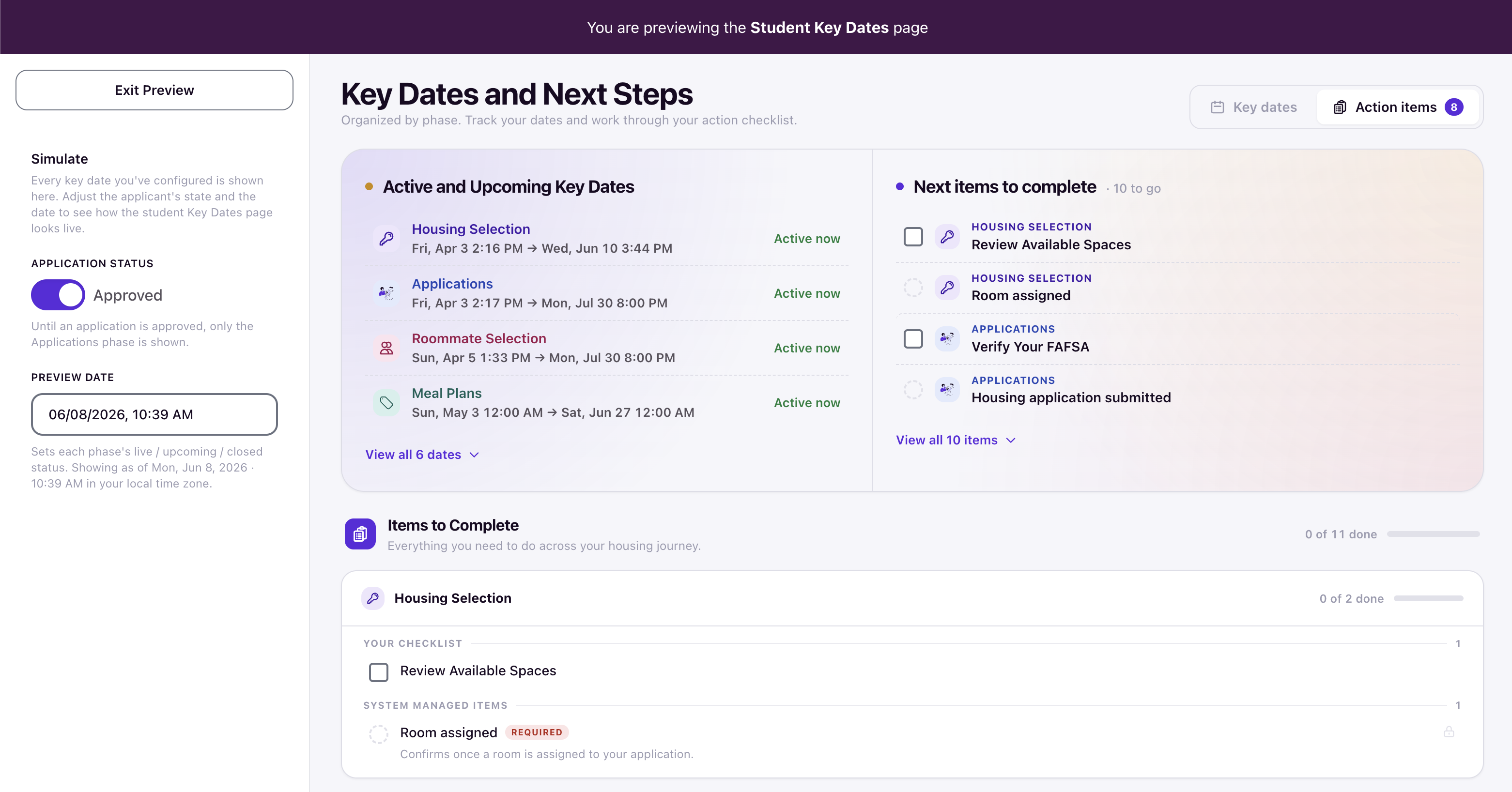Screen dimensions: 1512x792
Task: Click the Active now status for Meal Plans
Action: pyautogui.click(x=807, y=402)
